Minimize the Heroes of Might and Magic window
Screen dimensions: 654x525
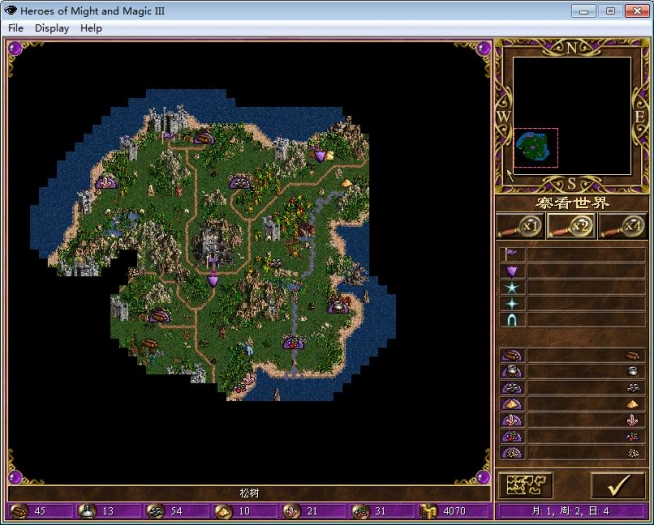click(584, 11)
